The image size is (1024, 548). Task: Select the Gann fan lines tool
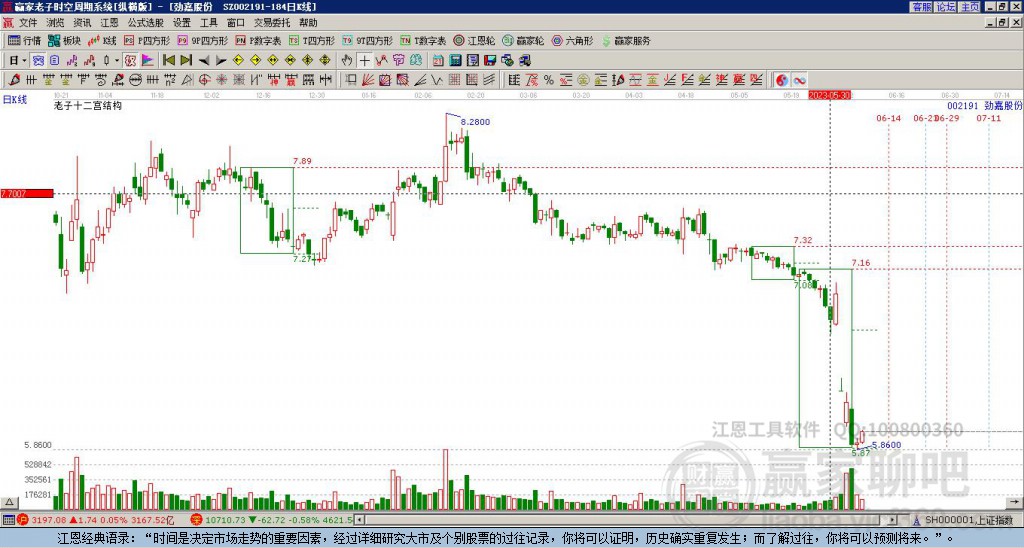pyautogui.click(x=368, y=80)
